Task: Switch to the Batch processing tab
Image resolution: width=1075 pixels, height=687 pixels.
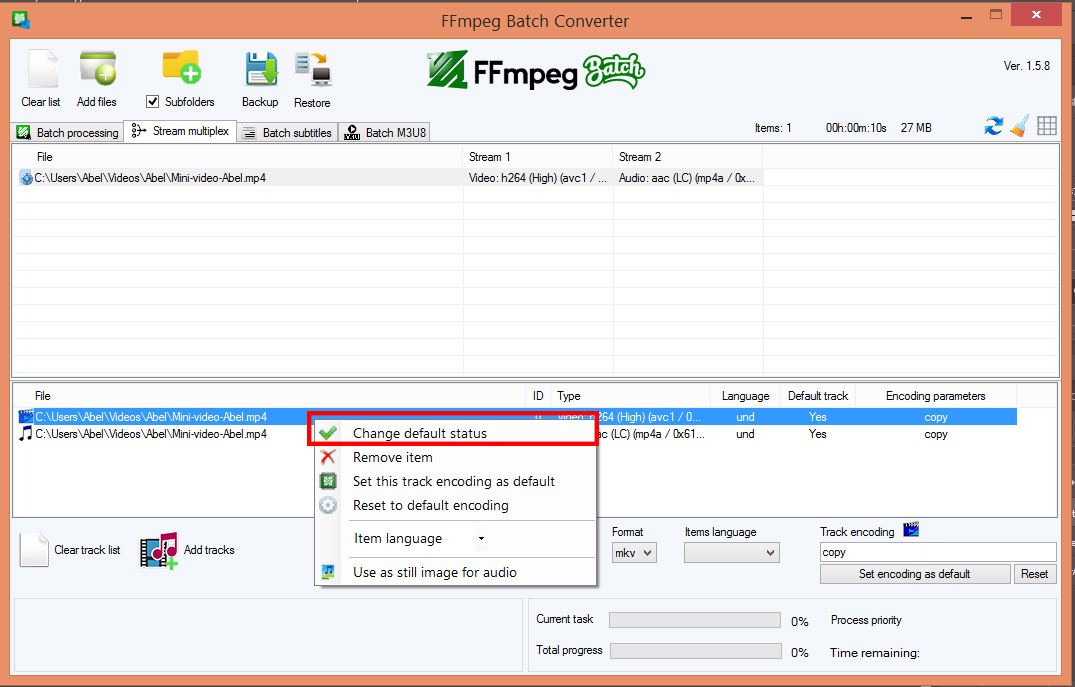Action: (67, 132)
